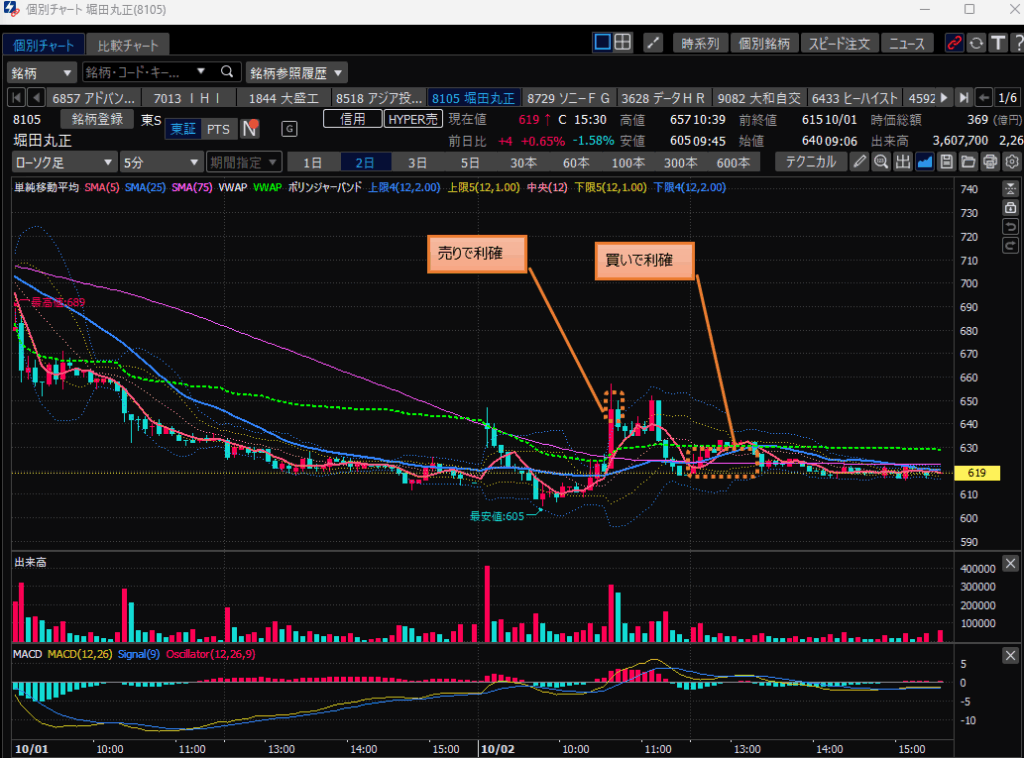1024x758 pixels.
Task: Click the refresh arrows icon
Action: [x=976, y=43]
